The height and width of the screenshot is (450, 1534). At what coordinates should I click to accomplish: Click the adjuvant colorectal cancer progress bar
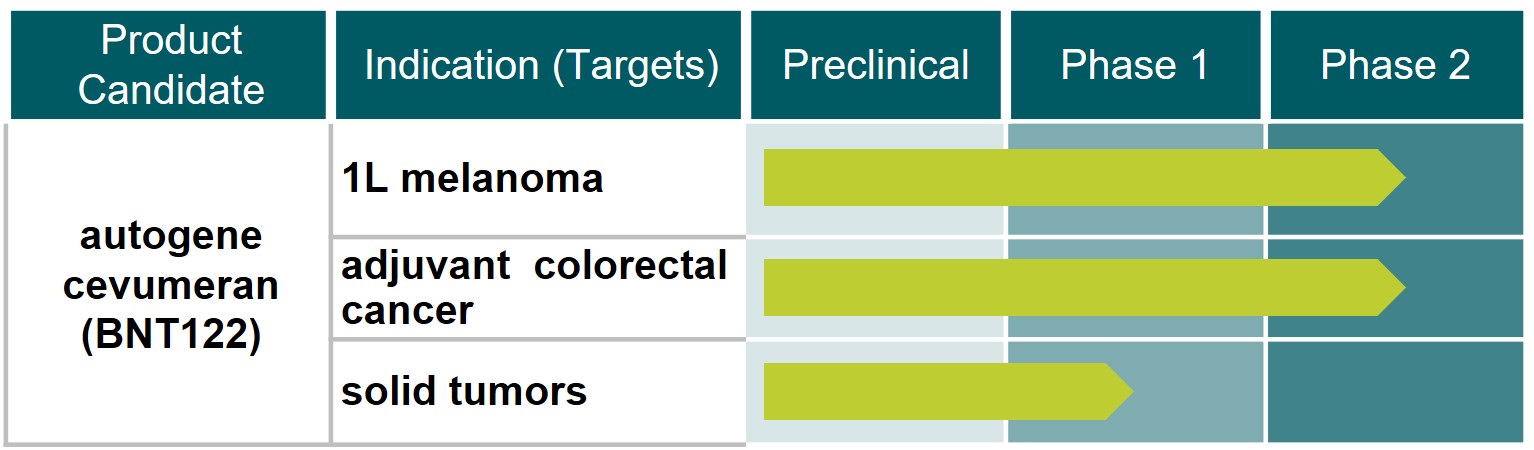click(1070, 287)
